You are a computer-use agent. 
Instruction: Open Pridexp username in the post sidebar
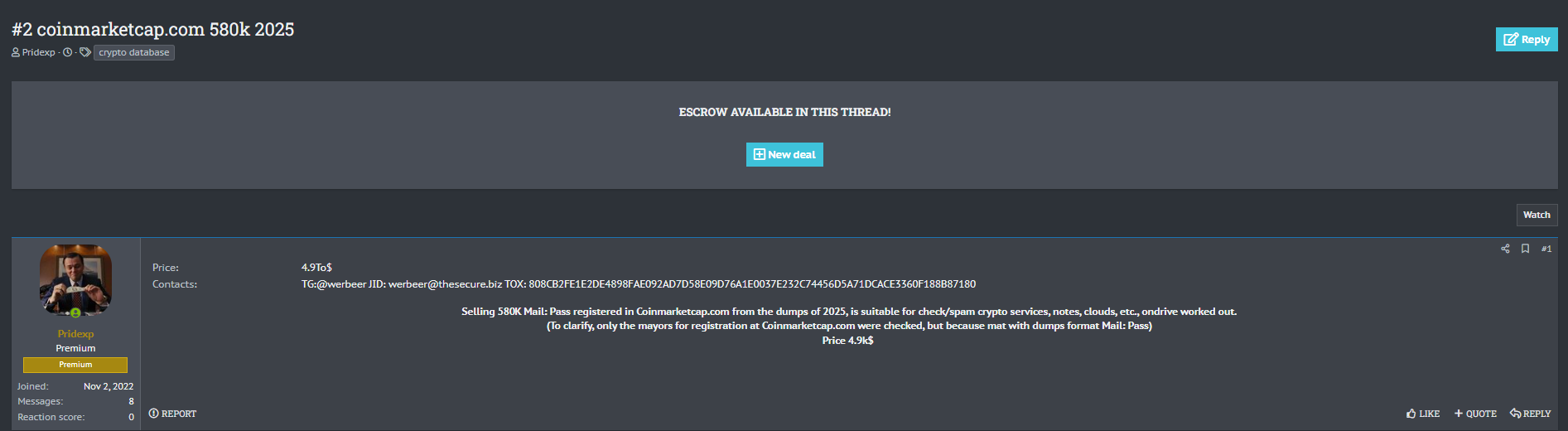[75, 334]
